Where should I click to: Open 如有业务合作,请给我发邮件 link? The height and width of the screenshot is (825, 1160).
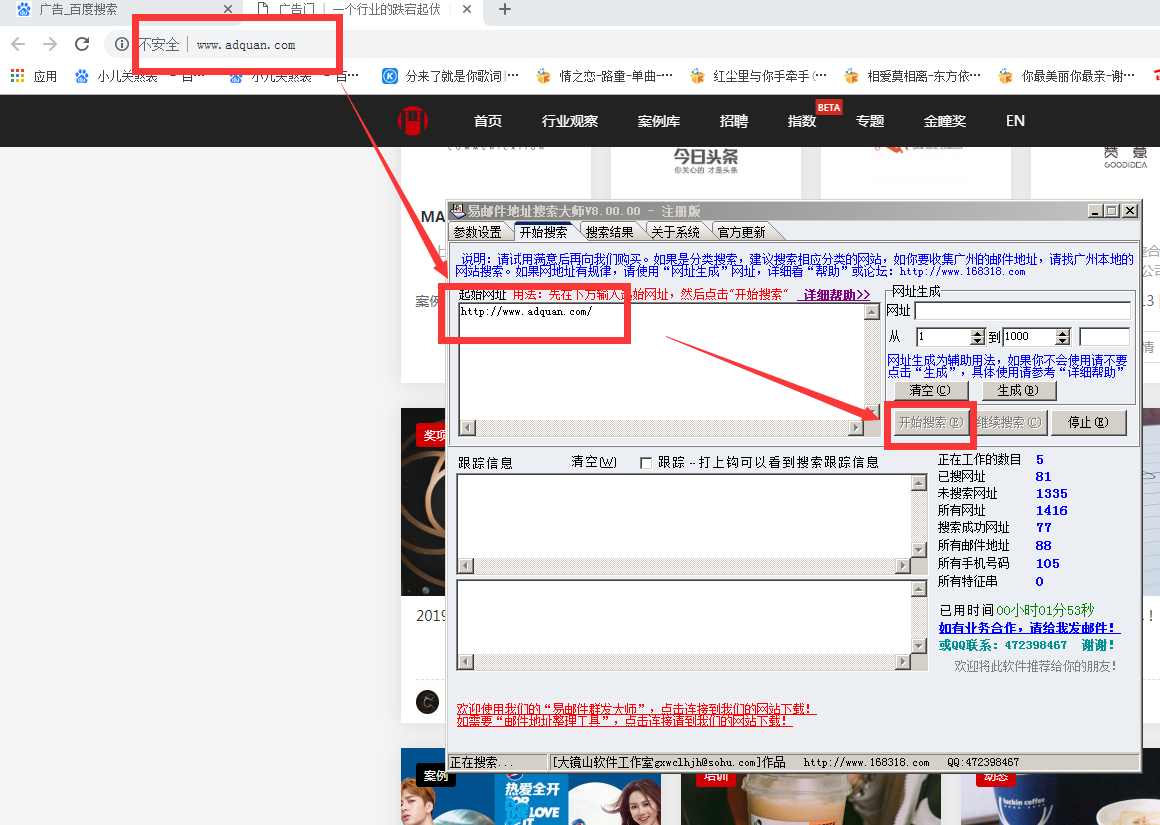click(1029, 627)
